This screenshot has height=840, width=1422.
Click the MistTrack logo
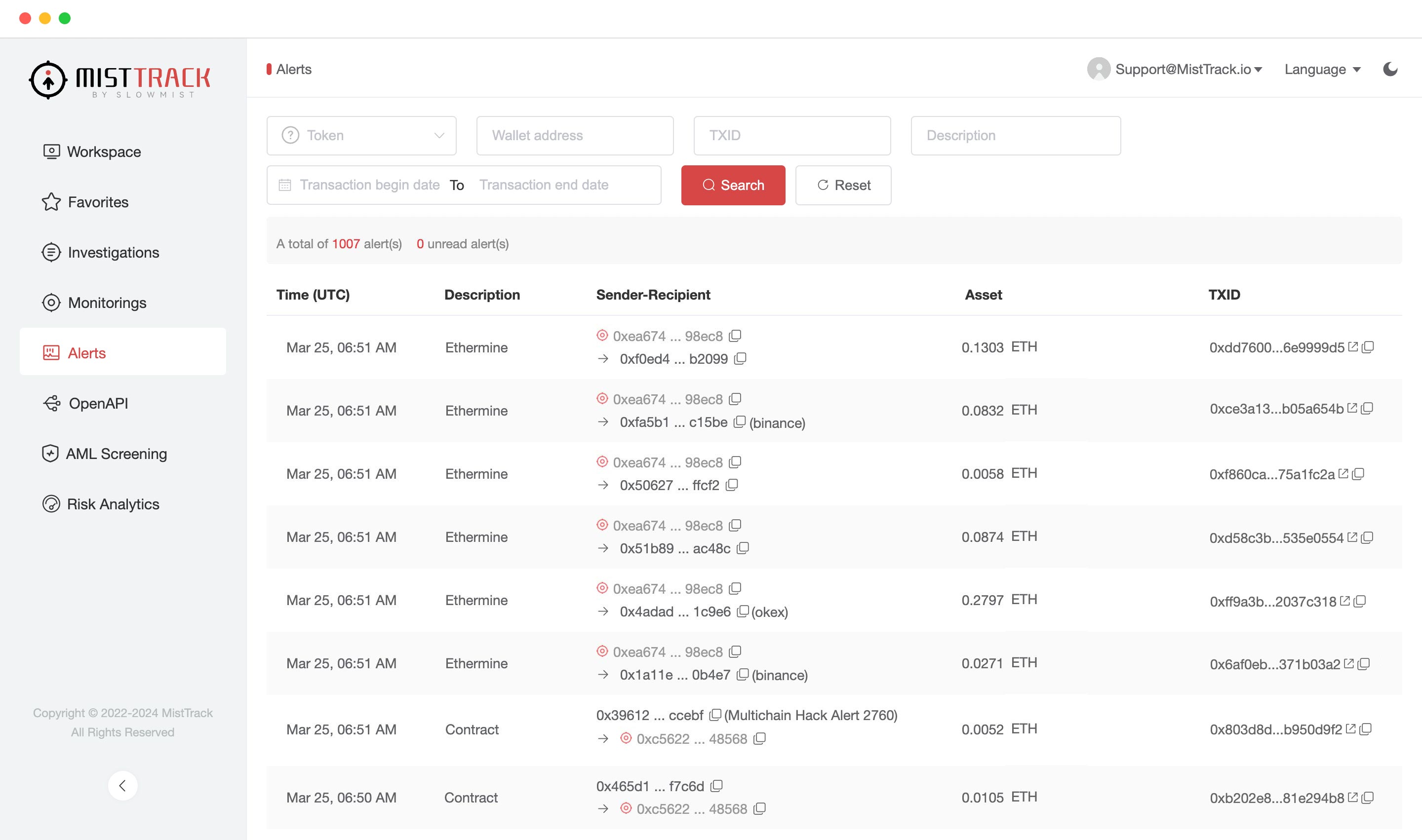click(x=120, y=80)
